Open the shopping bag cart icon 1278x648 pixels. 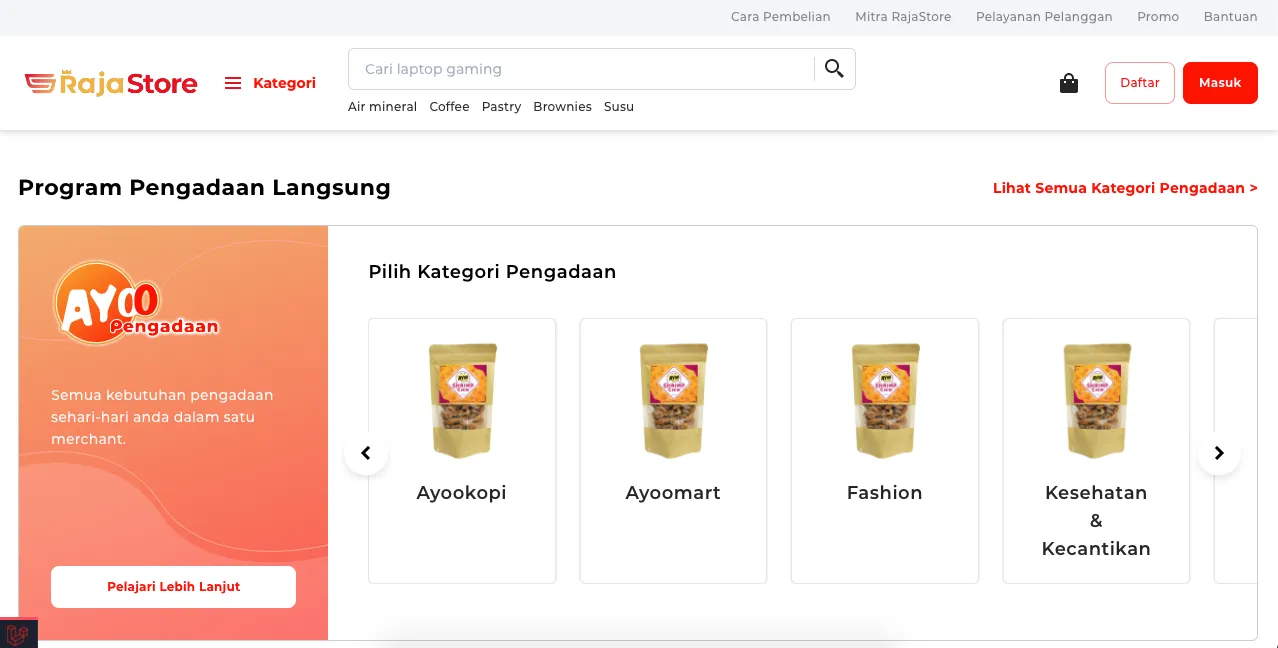pyautogui.click(x=1069, y=83)
